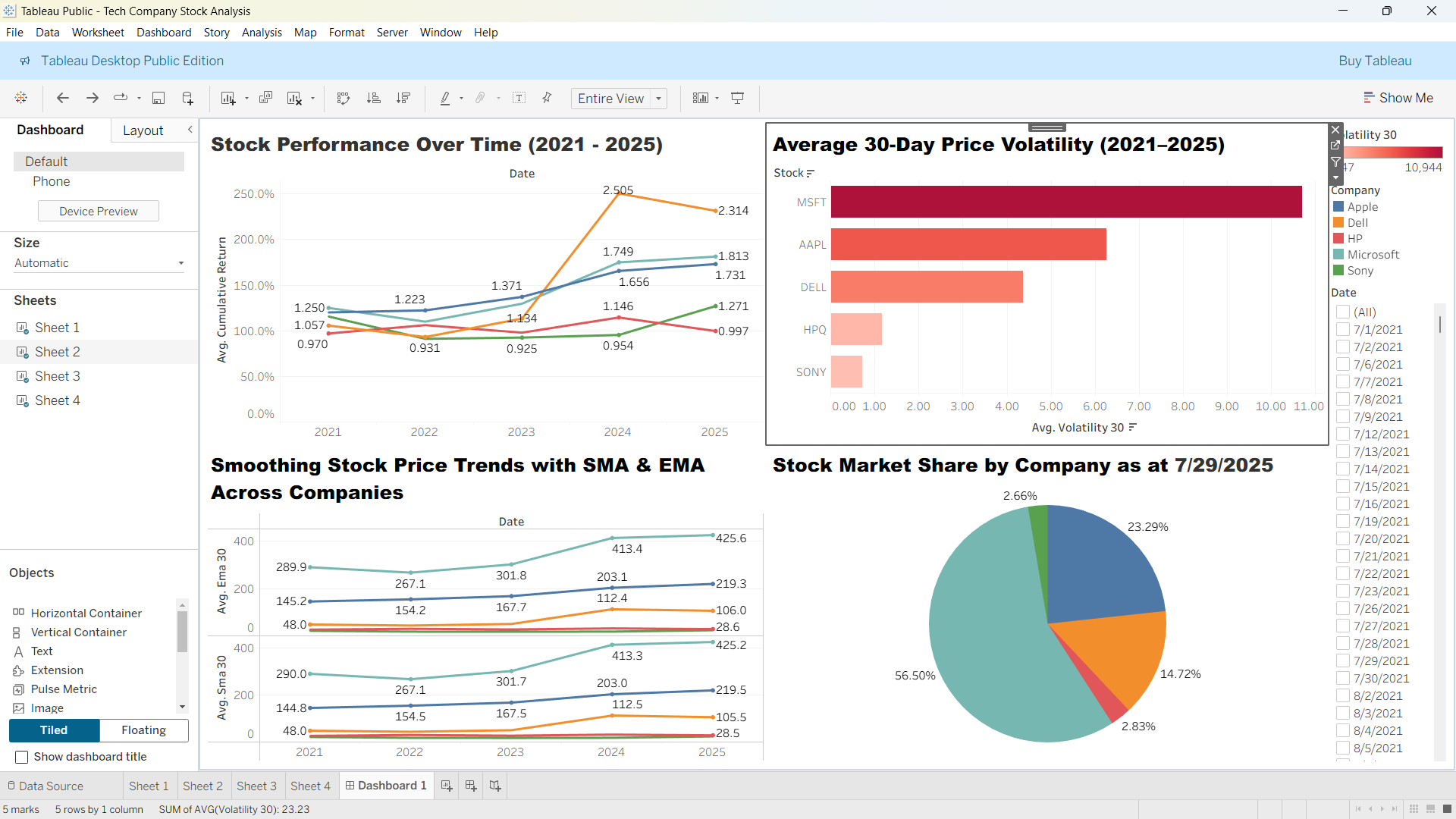Open the Show/Hide Cards dropdown arrow

coord(717,99)
